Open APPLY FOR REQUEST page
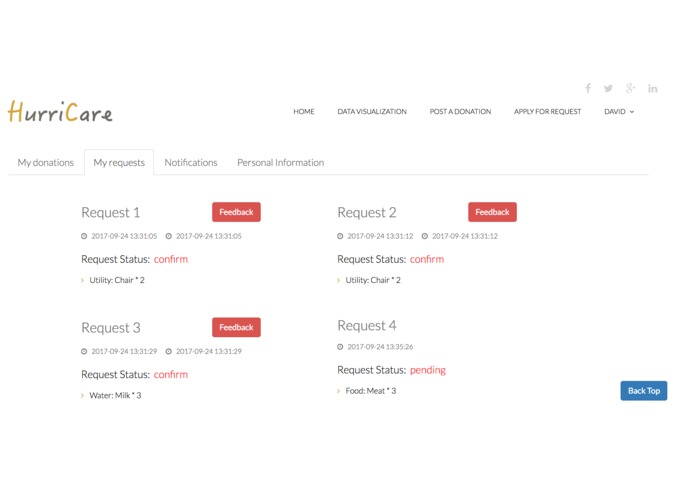Screen dimensions: 695x494 click(x=547, y=112)
